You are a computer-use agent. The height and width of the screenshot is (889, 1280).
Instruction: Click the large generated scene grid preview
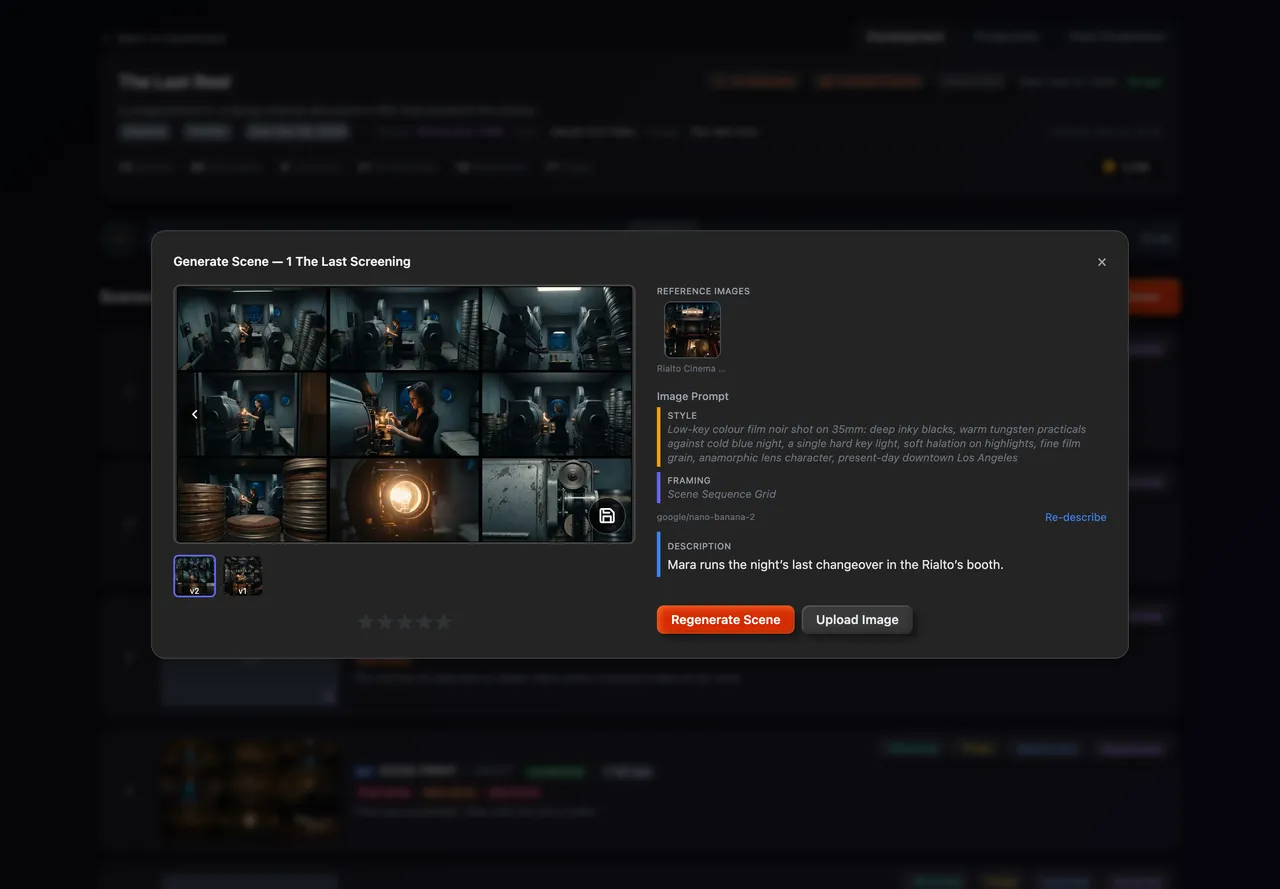pos(404,414)
